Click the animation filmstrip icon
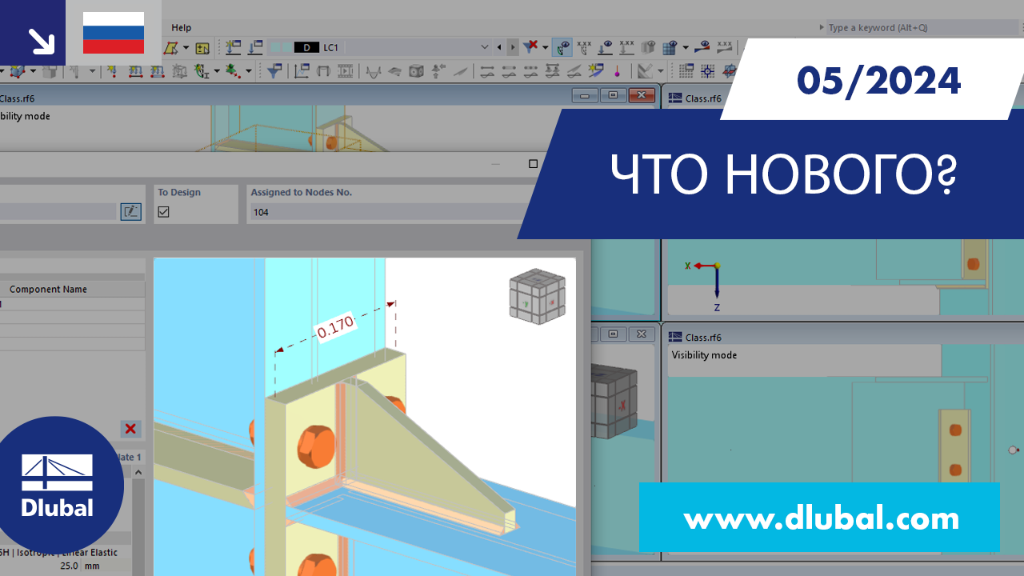 [345, 71]
